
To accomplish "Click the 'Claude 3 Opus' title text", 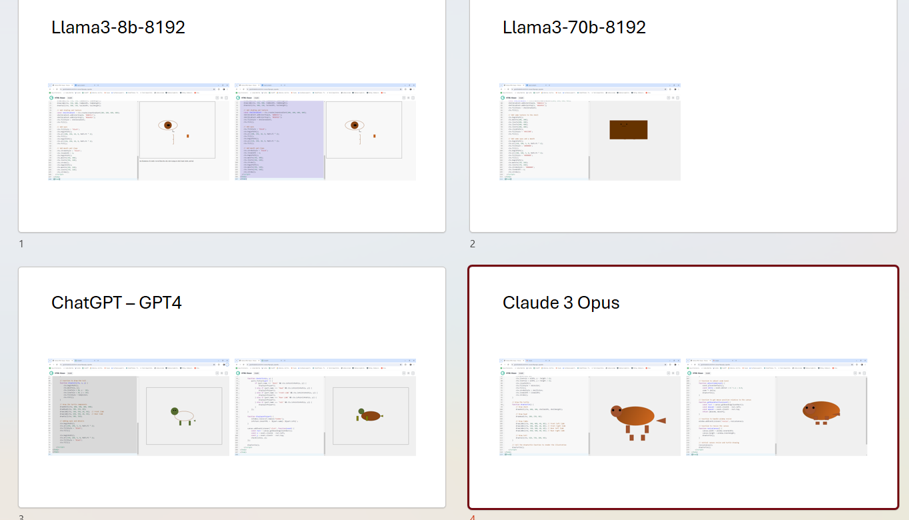I will tap(561, 303).
